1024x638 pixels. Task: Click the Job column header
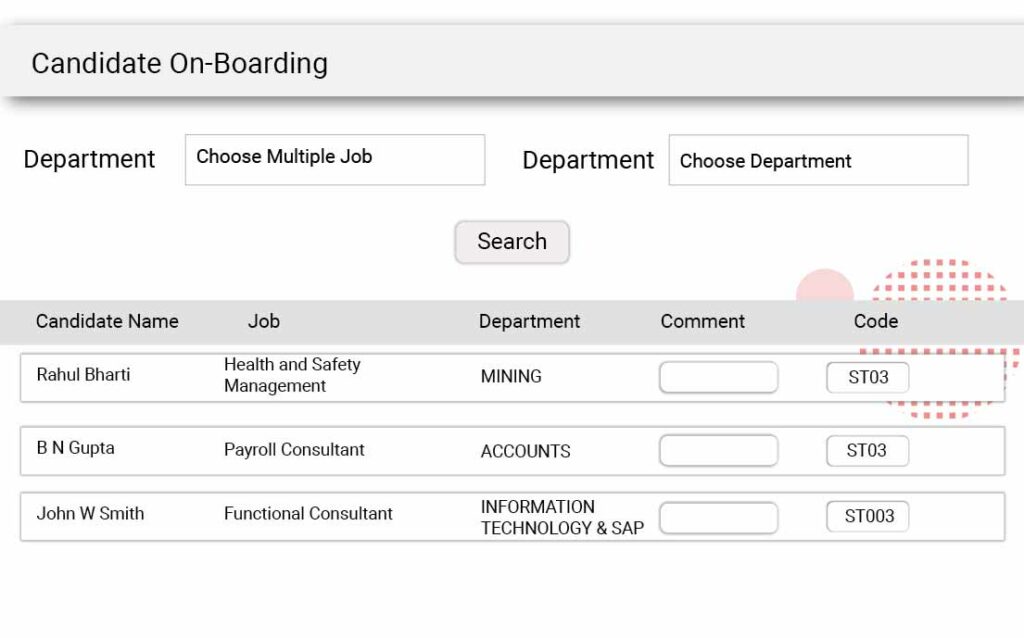tap(264, 321)
